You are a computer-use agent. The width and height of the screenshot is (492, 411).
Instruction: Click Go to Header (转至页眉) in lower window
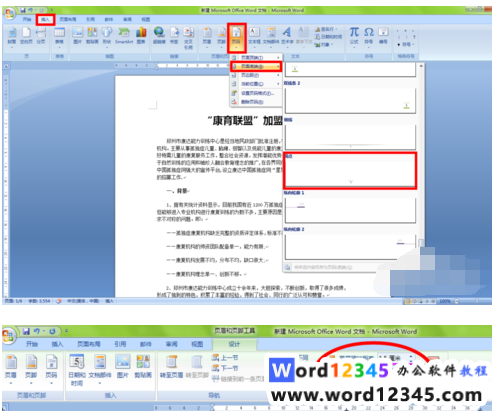(x=171, y=367)
